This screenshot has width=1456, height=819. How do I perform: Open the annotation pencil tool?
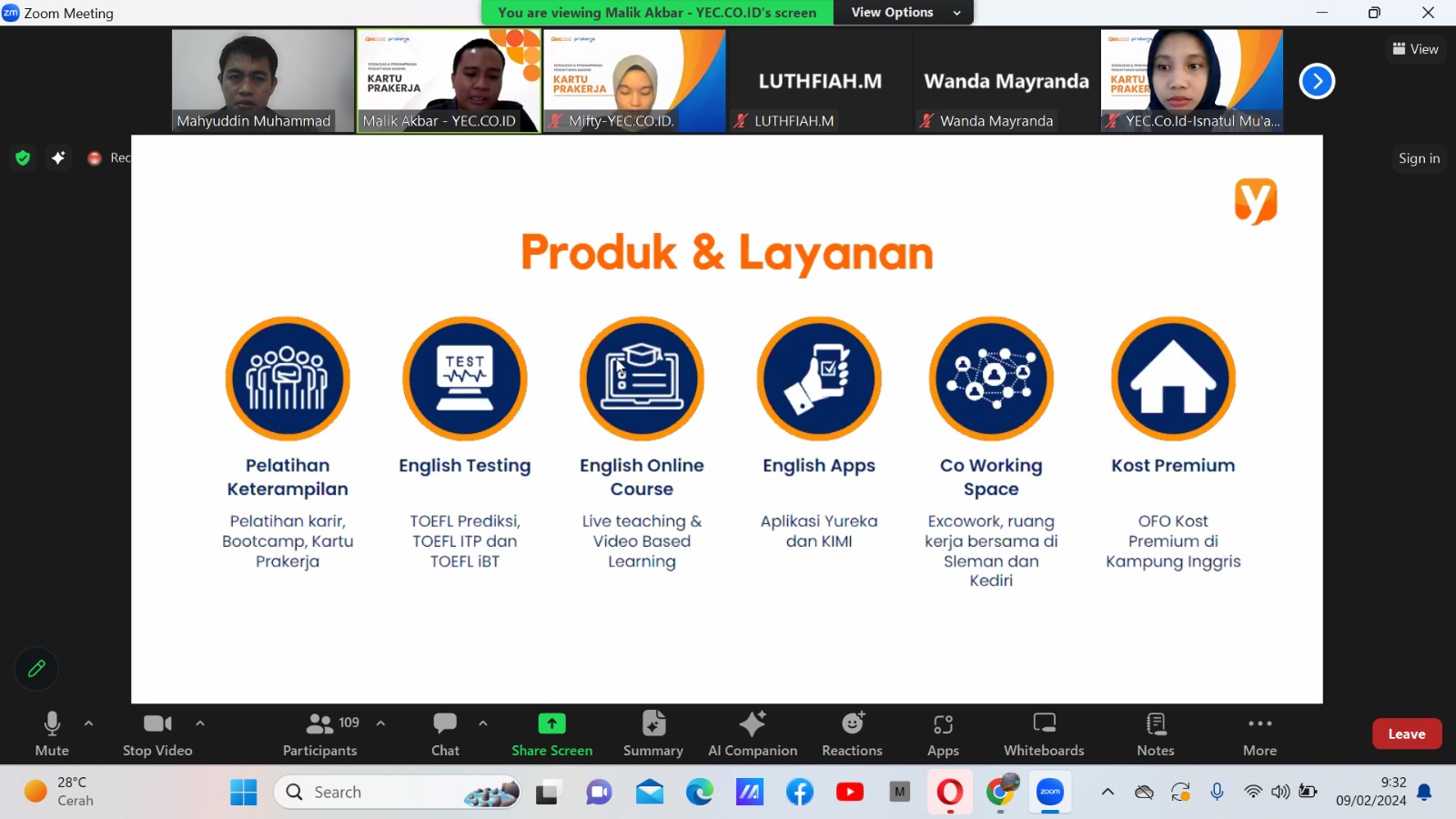click(36, 669)
